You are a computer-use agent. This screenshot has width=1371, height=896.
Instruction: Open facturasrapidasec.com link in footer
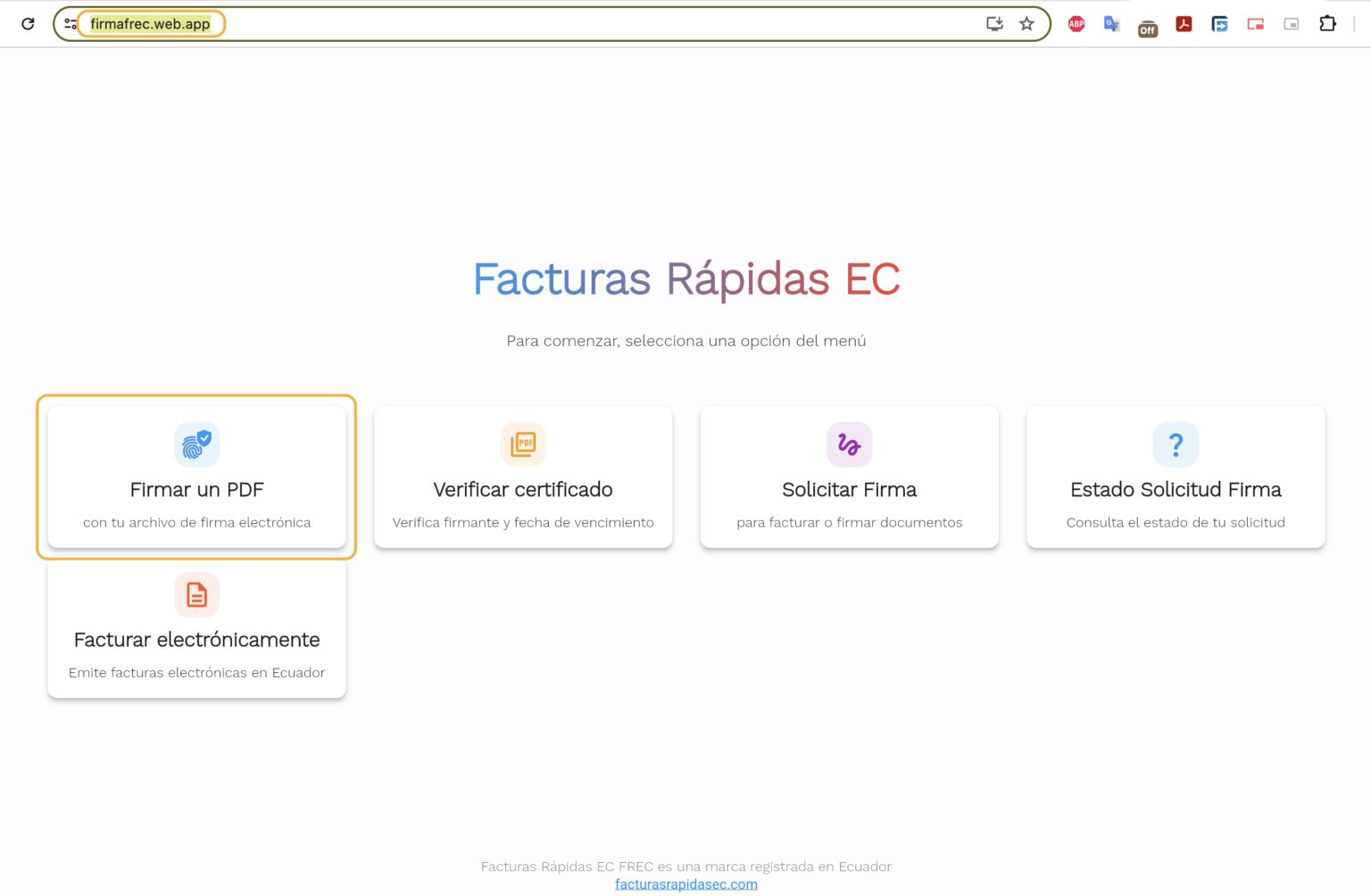685,884
